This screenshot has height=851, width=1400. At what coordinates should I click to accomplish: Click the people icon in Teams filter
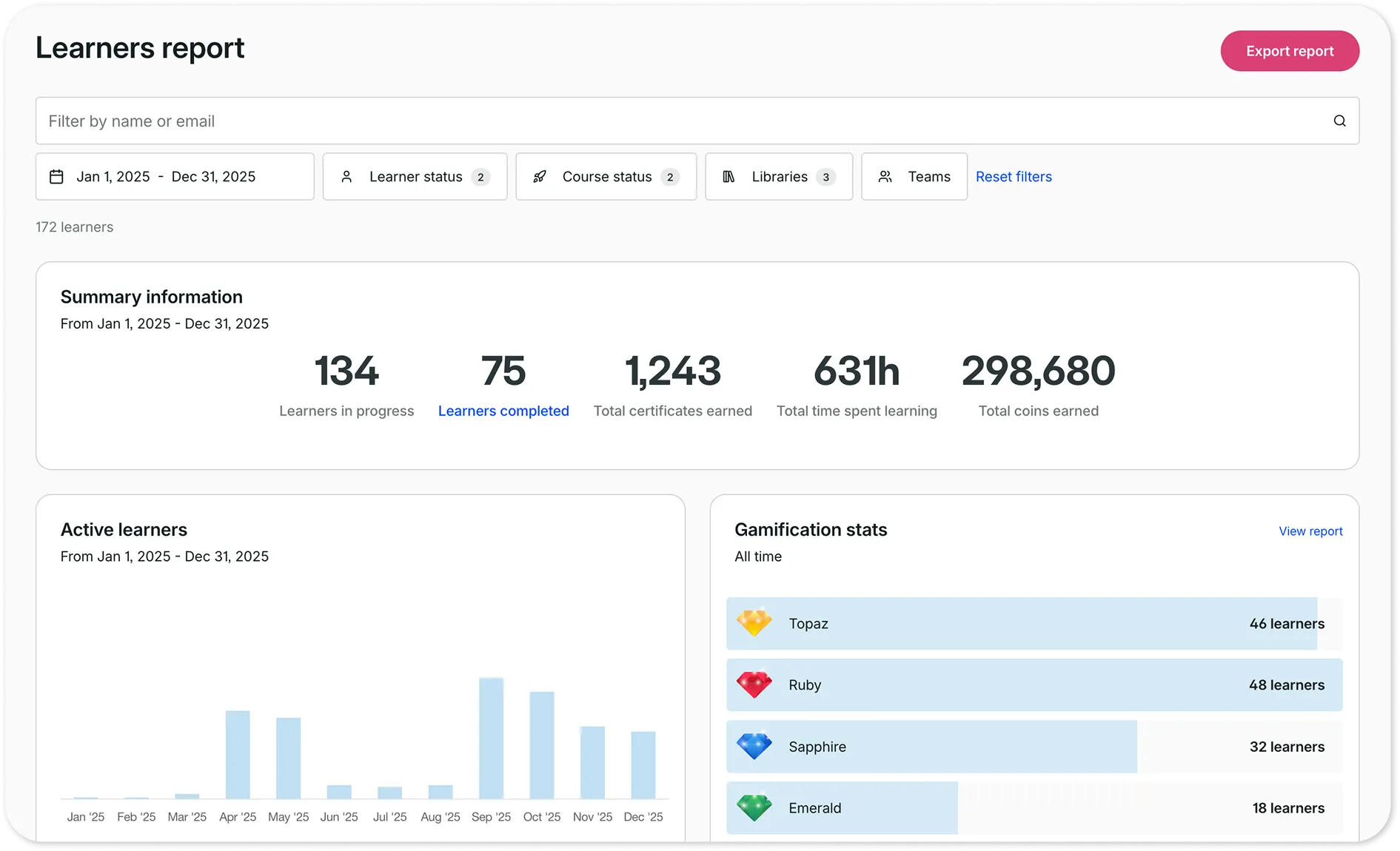click(x=885, y=177)
